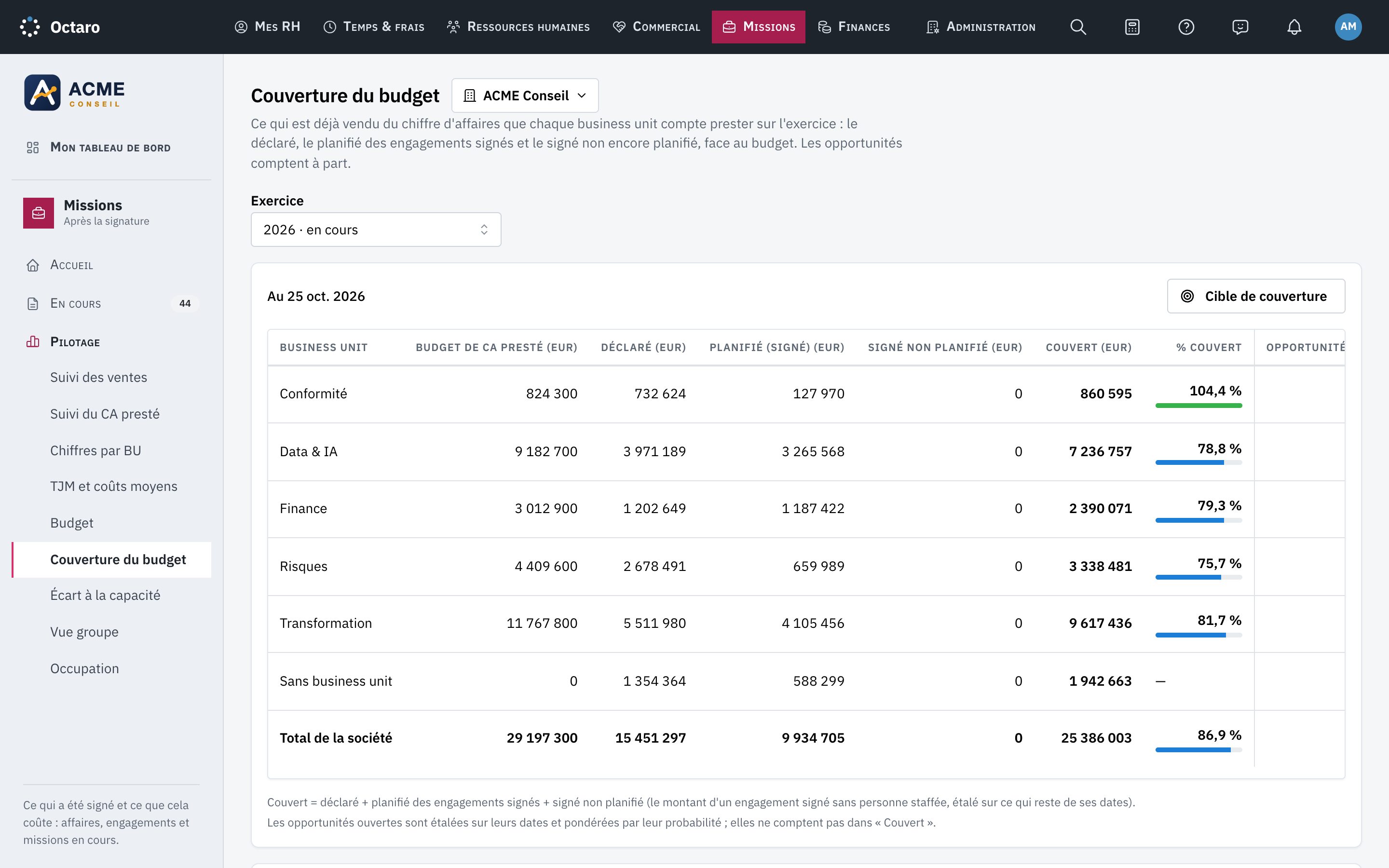The image size is (1389, 868).
Task: Open Budget page in sidebar
Action: click(72, 523)
